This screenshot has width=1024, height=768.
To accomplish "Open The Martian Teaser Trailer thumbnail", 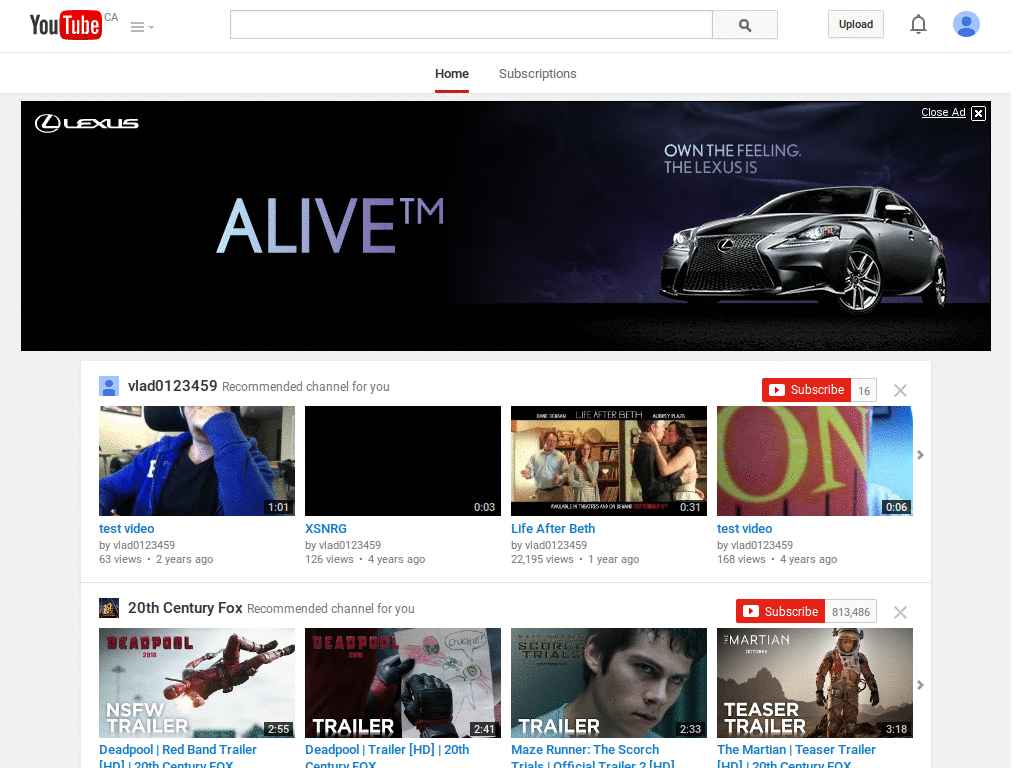I will 814,683.
